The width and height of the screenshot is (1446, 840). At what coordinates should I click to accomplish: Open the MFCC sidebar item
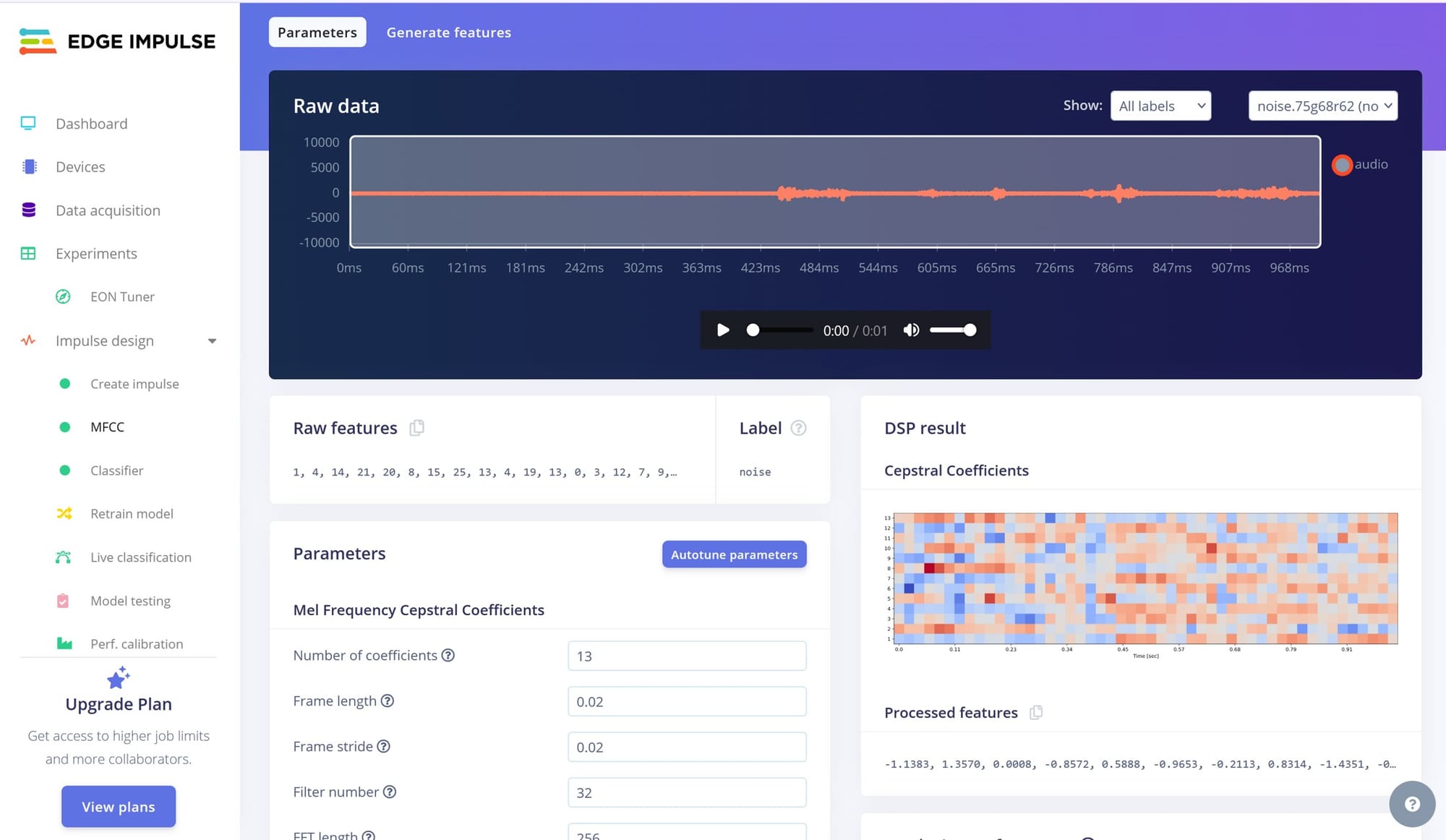pyautogui.click(x=107, y=427)
